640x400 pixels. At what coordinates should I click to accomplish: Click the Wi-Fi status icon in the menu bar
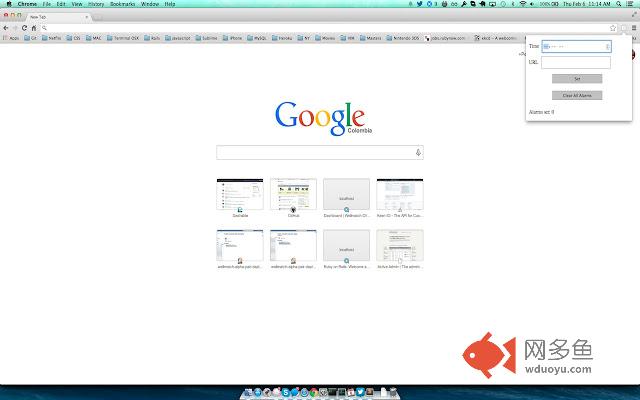[x=523, y=4]
